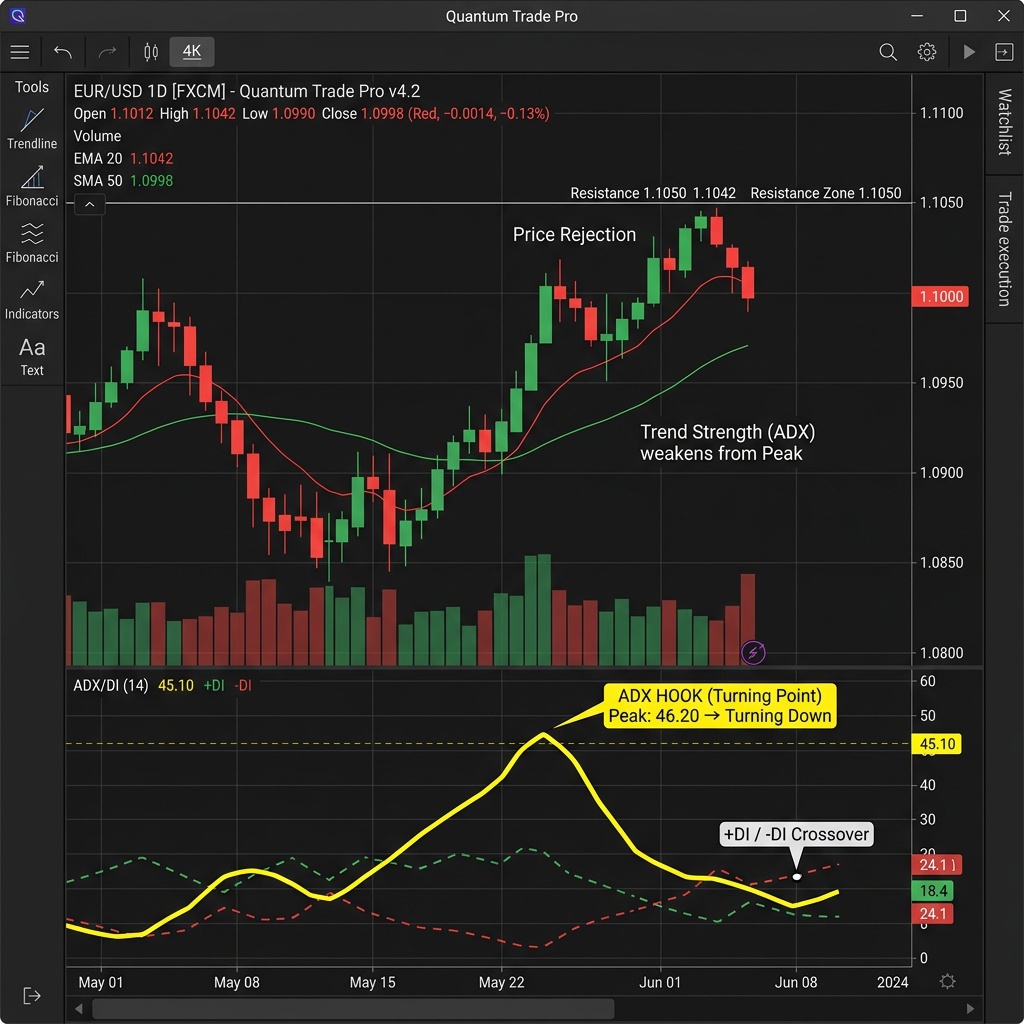
Task: Click the +DI / -DI Crossover label
Action: [796, 834]
